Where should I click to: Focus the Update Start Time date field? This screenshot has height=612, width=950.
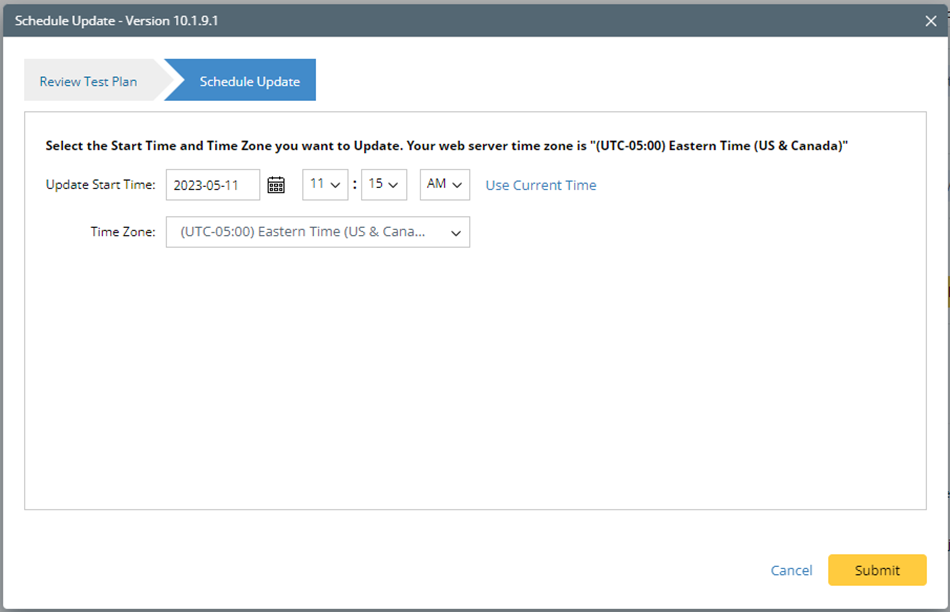coord(213,185)
